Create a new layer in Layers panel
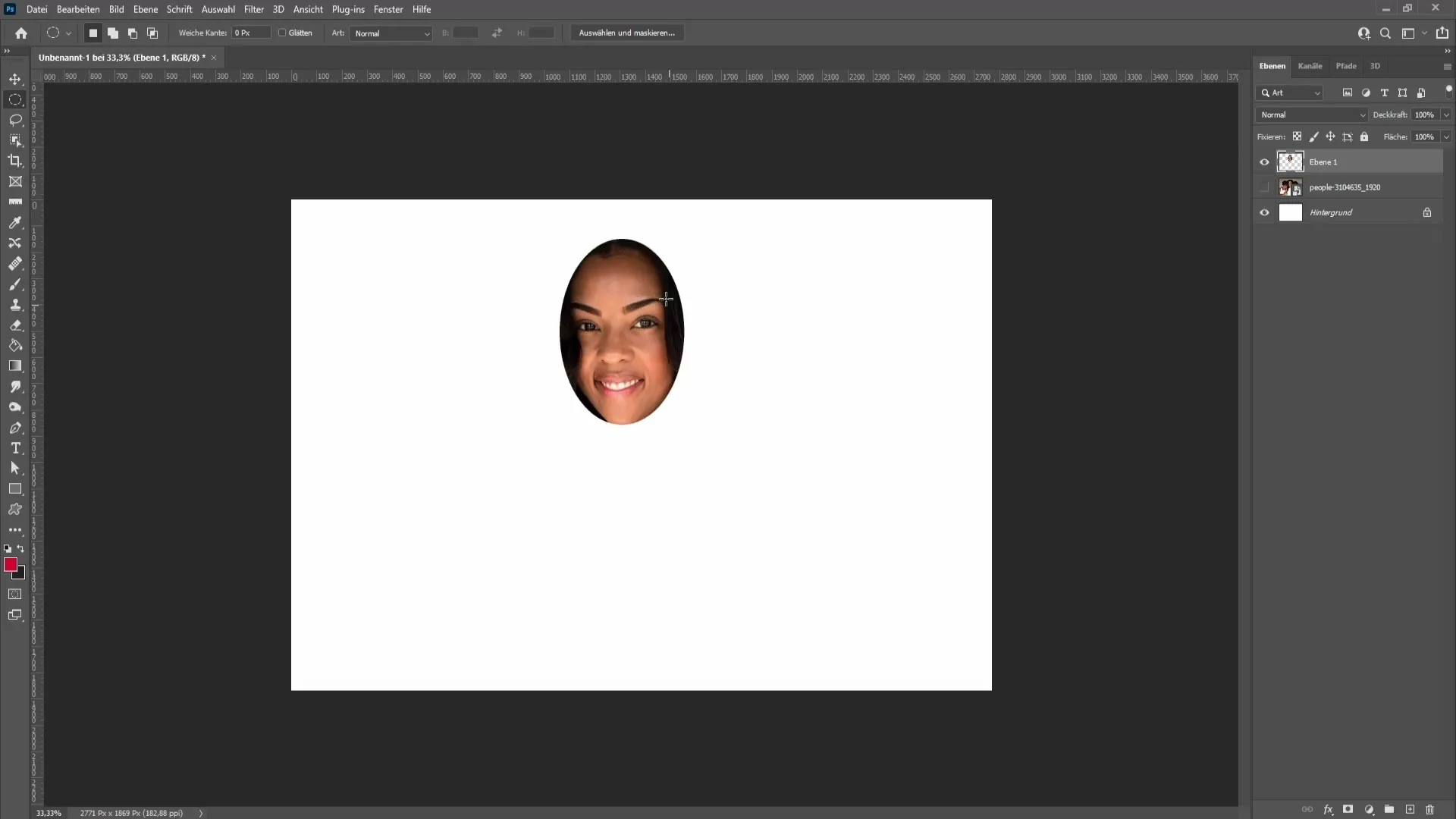Screen dimensions: 1456x819 (x=1410, y=810)
